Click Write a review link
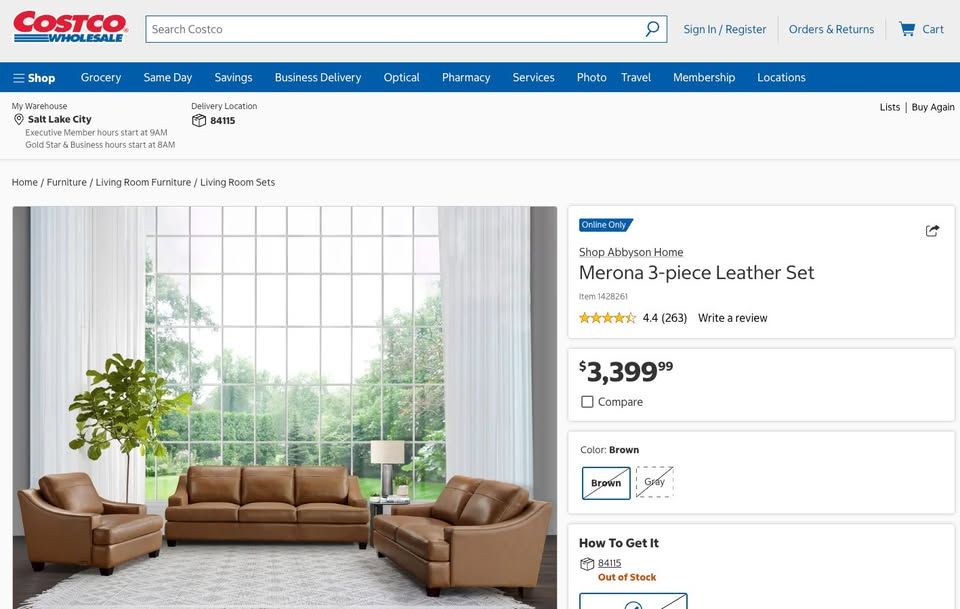The height and width of the screenshot is (609, 960). 732,318
